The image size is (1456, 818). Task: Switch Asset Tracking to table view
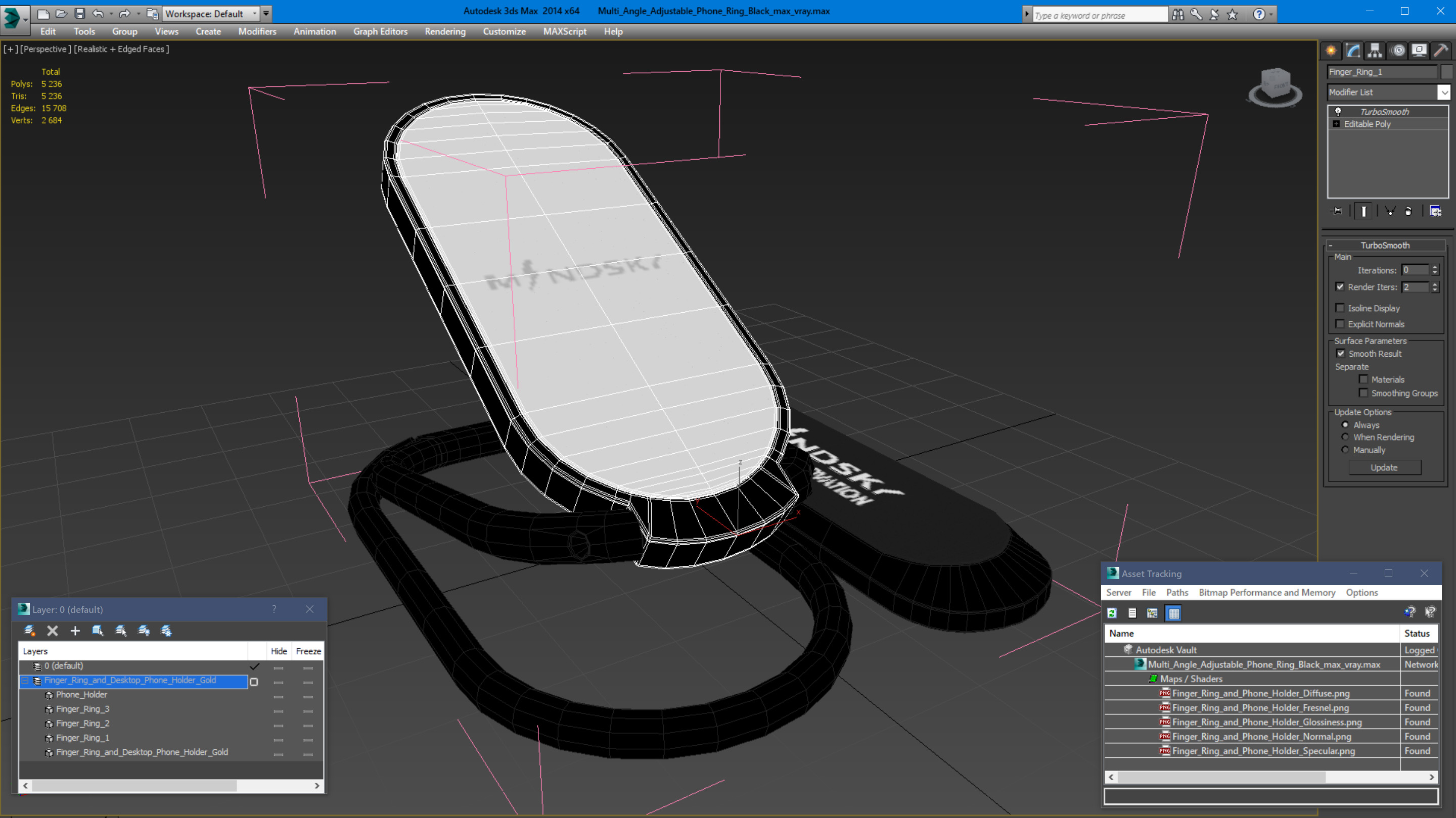tap(1174, 613)
